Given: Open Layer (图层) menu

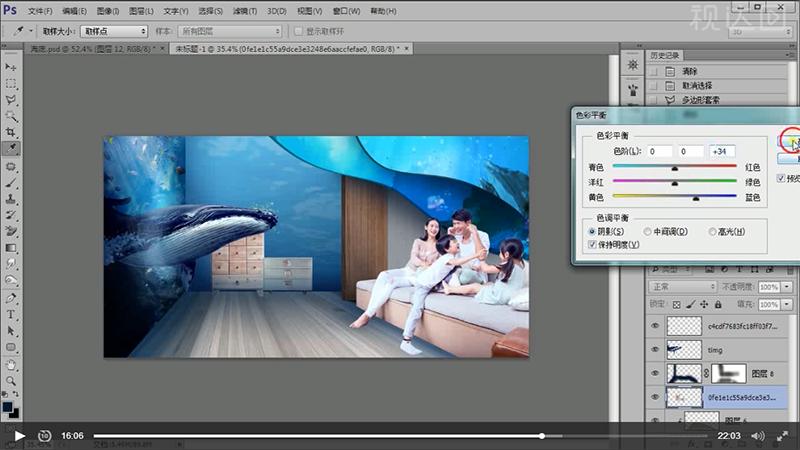Looking at the screenshot, I should click(x=141, y=11).
